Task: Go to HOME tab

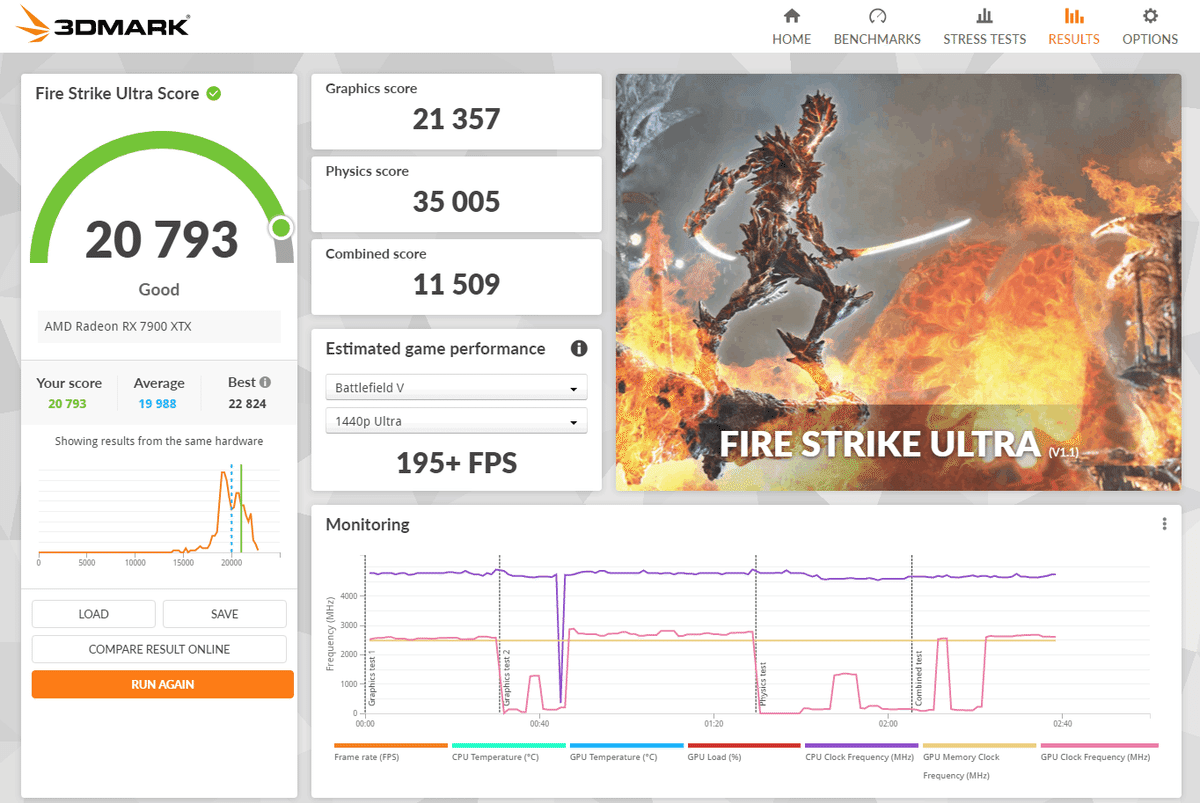Action: point(792,39)
